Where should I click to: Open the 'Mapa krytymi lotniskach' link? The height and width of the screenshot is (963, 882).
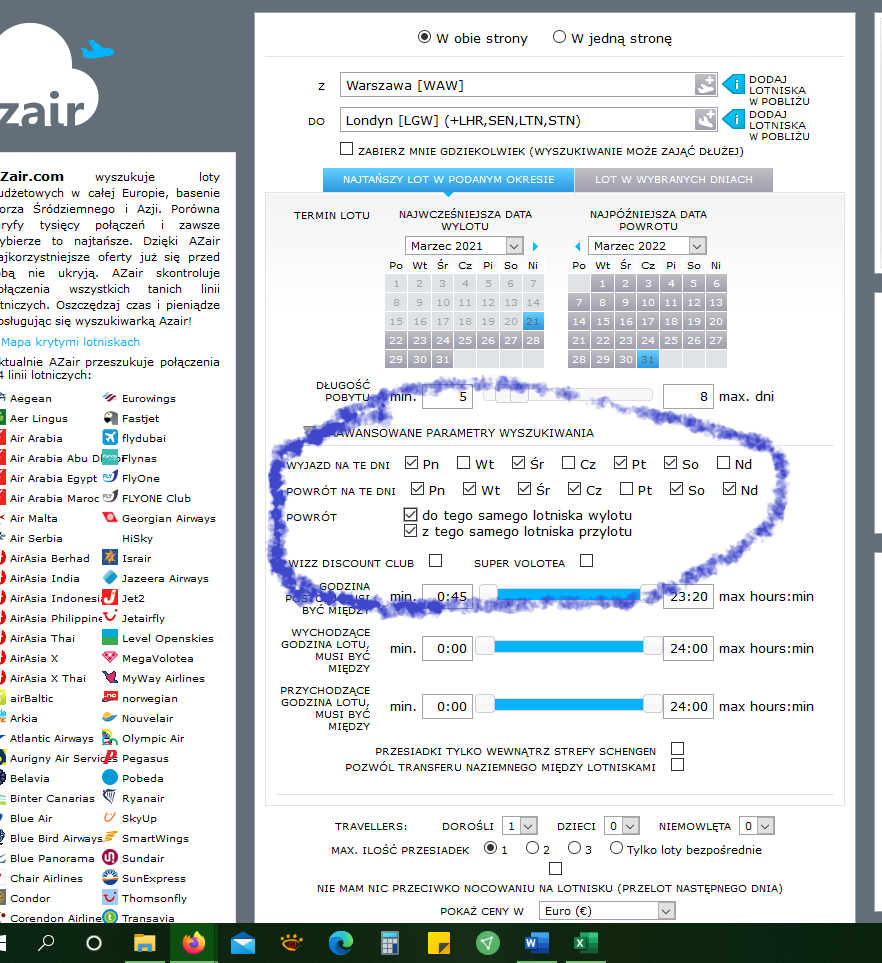(x=70, y=342)
